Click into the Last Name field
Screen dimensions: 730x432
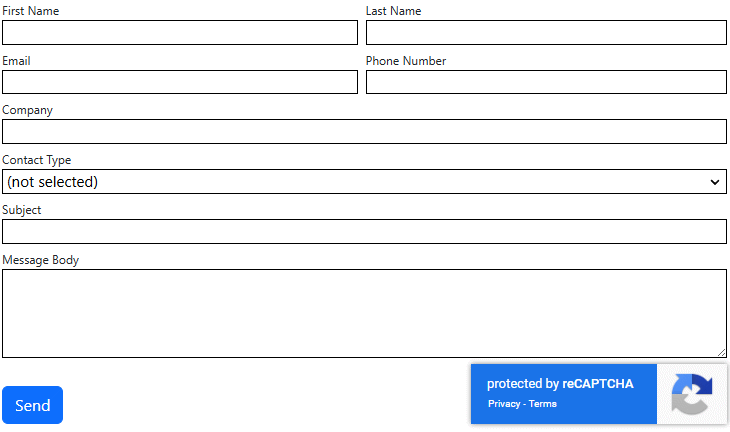point(546,33)
